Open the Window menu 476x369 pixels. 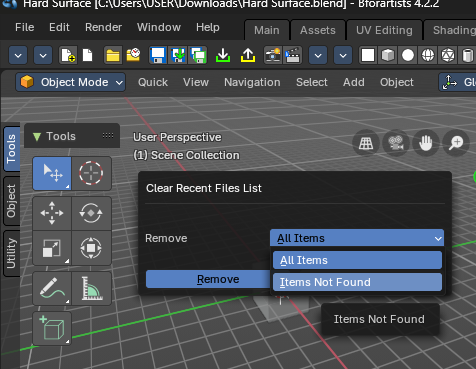(x=159, y=27)
